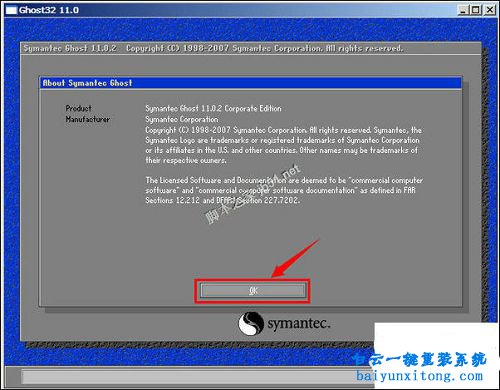Maximize the Ghost32 11.0 window
Viewport: 500px width, 390px height.
coord(476,10)
